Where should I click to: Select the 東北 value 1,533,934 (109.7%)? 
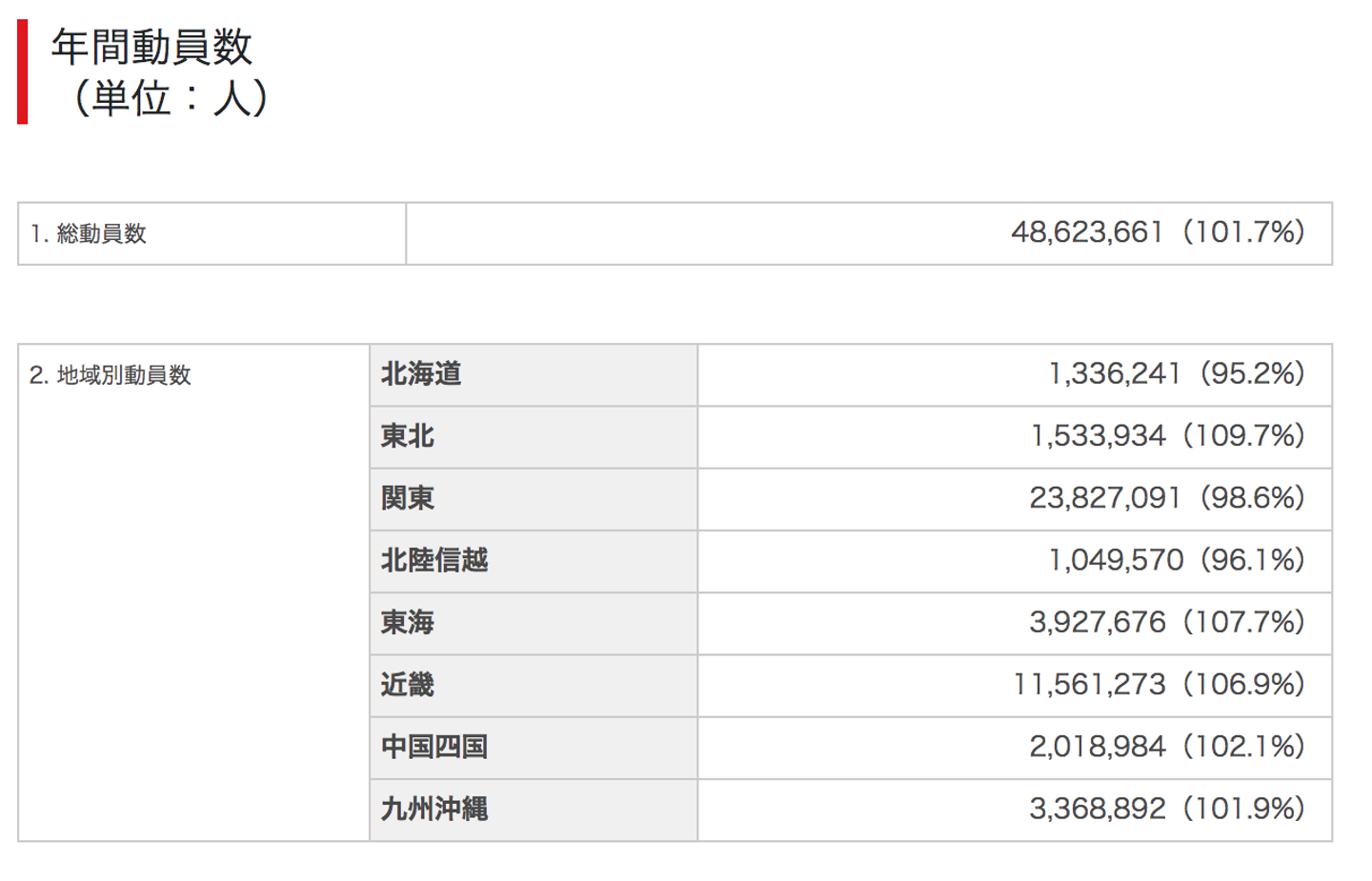[1167, 436]
